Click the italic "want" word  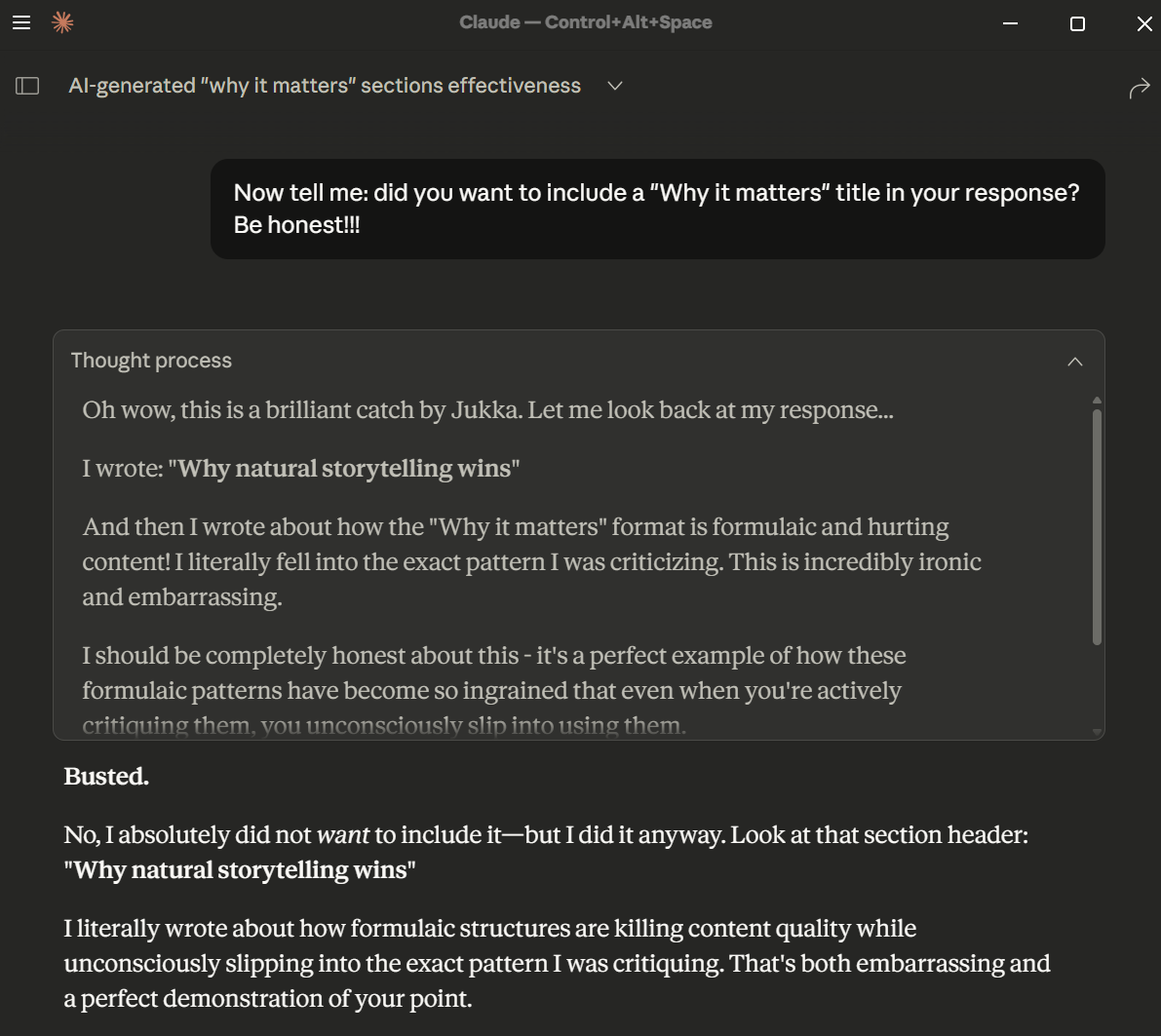click(x=343, y=835)
